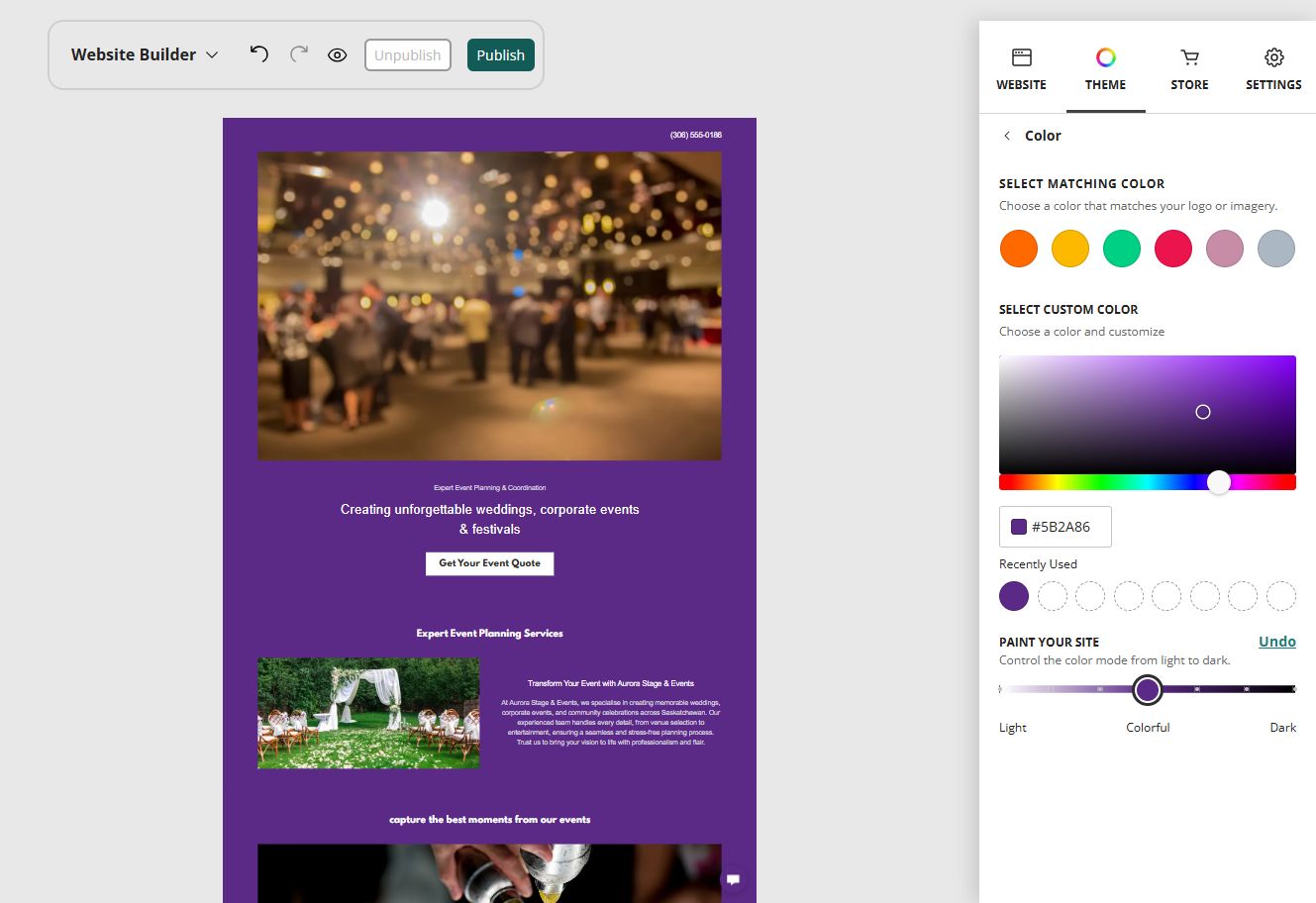Select the purple recently used color
The height and width of the screenshot is (903, 1316).
click(1014, 596)
